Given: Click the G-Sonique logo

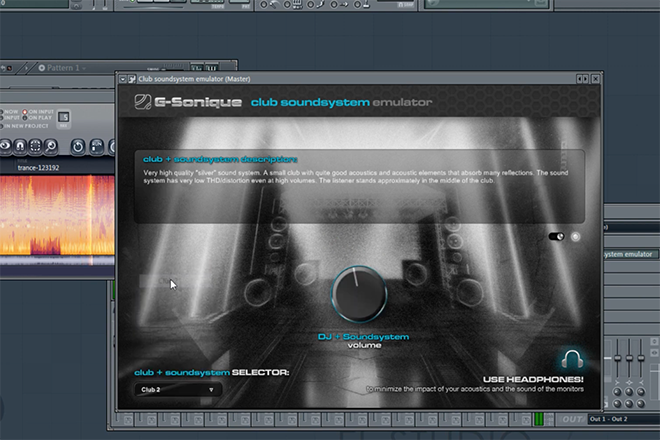Looking at the screenshot, I should [x=188, y=102].
